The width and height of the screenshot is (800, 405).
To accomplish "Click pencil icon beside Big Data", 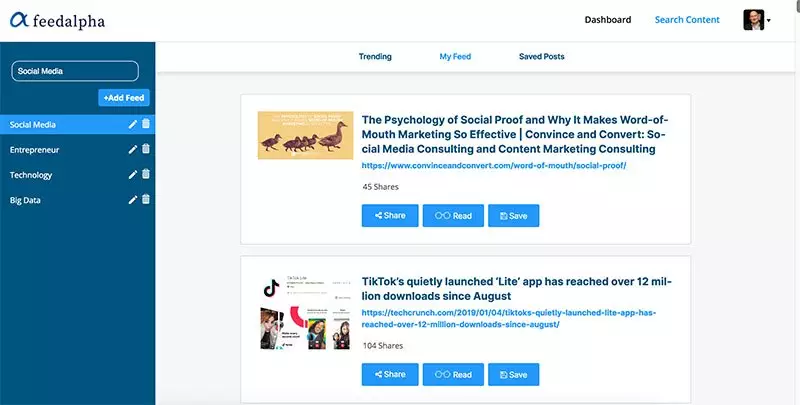I will [x=133, y=200].
